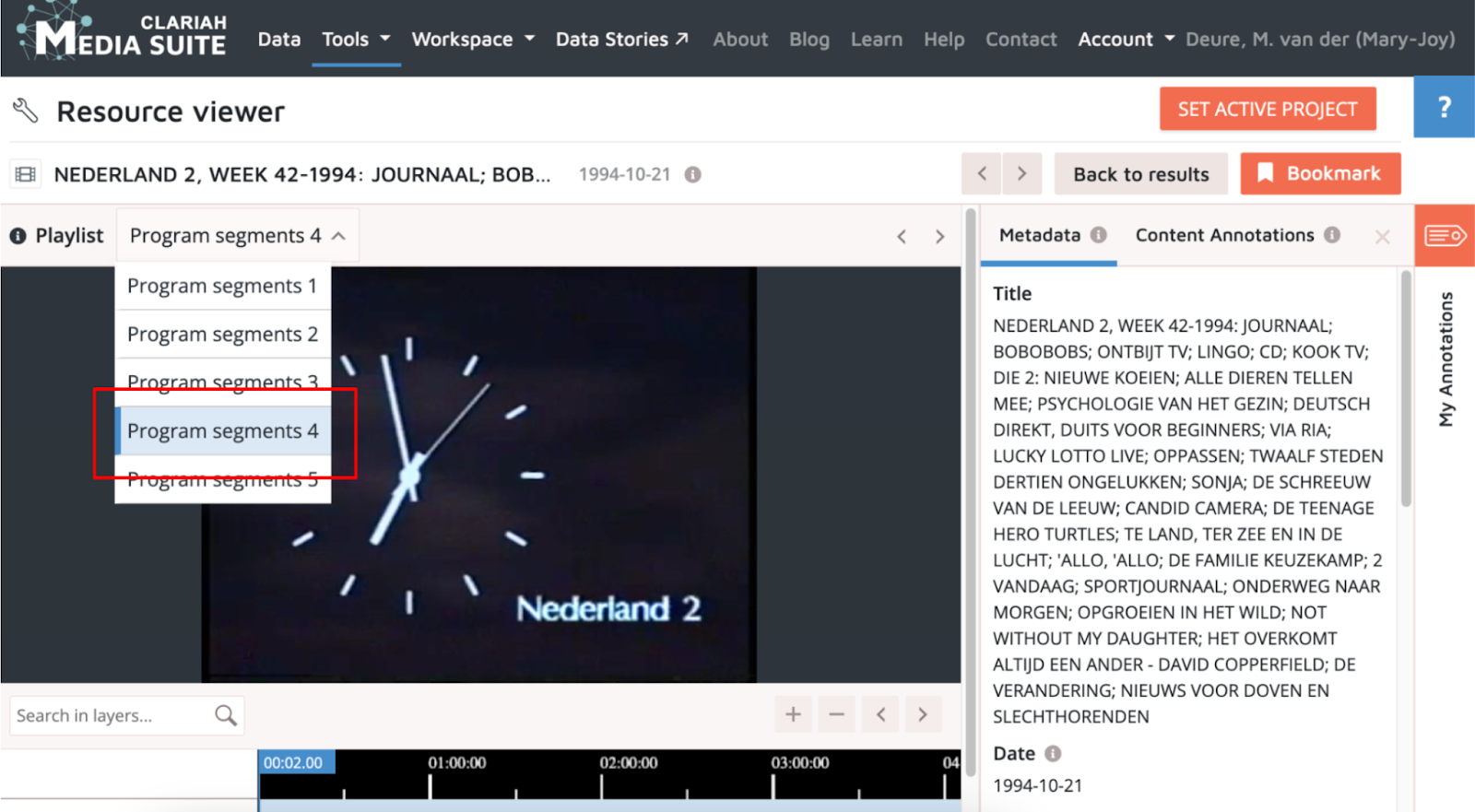This screenshot has height=812, width=1475.
Task: Open the My Annotations side panel
Action: (1445, 359)
